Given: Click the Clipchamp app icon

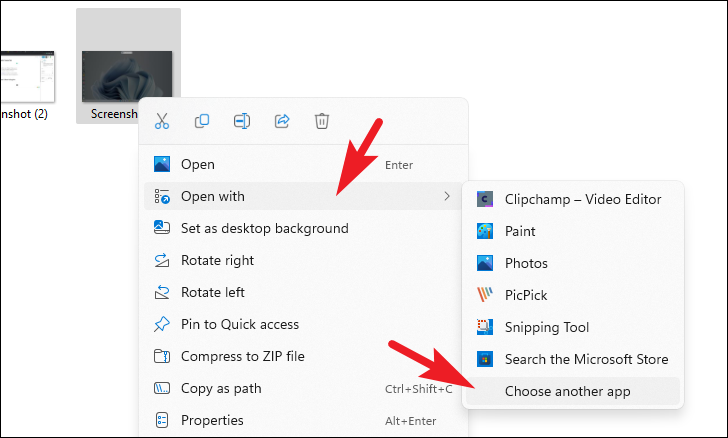Looking at the screenshot, I should point(485,199).
